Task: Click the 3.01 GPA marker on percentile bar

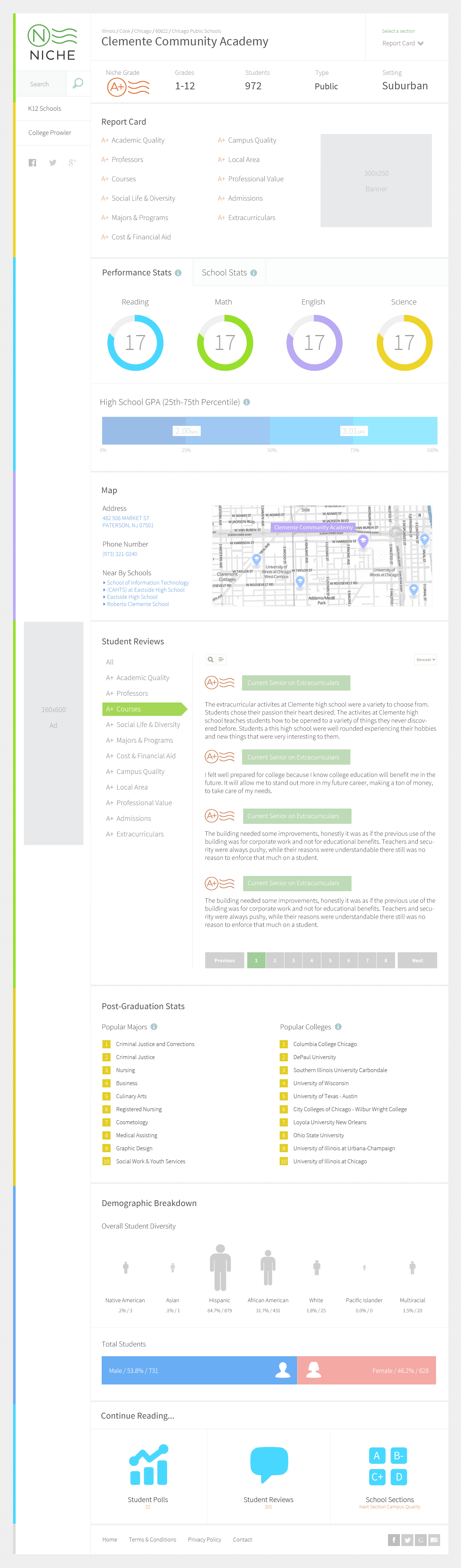Action: coord(353,431)
